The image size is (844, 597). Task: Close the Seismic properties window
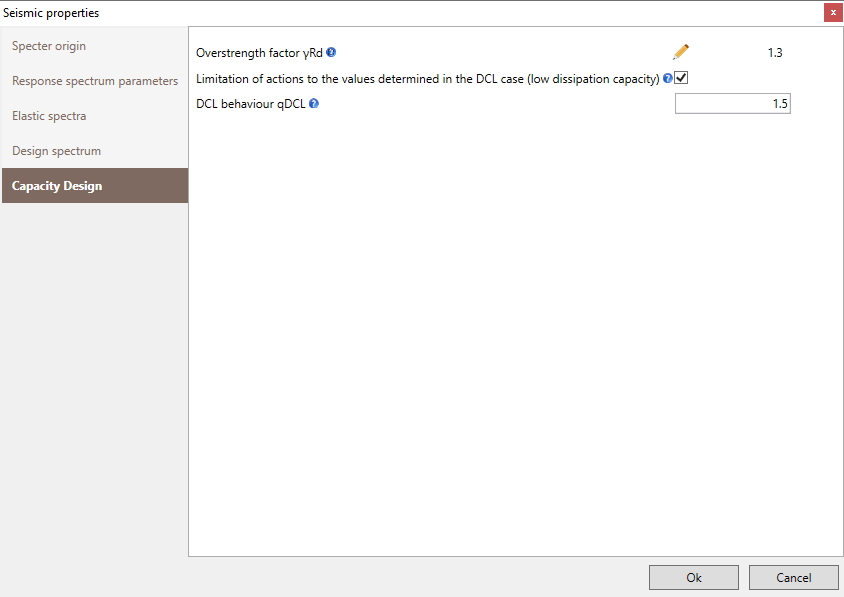point(833,12)
